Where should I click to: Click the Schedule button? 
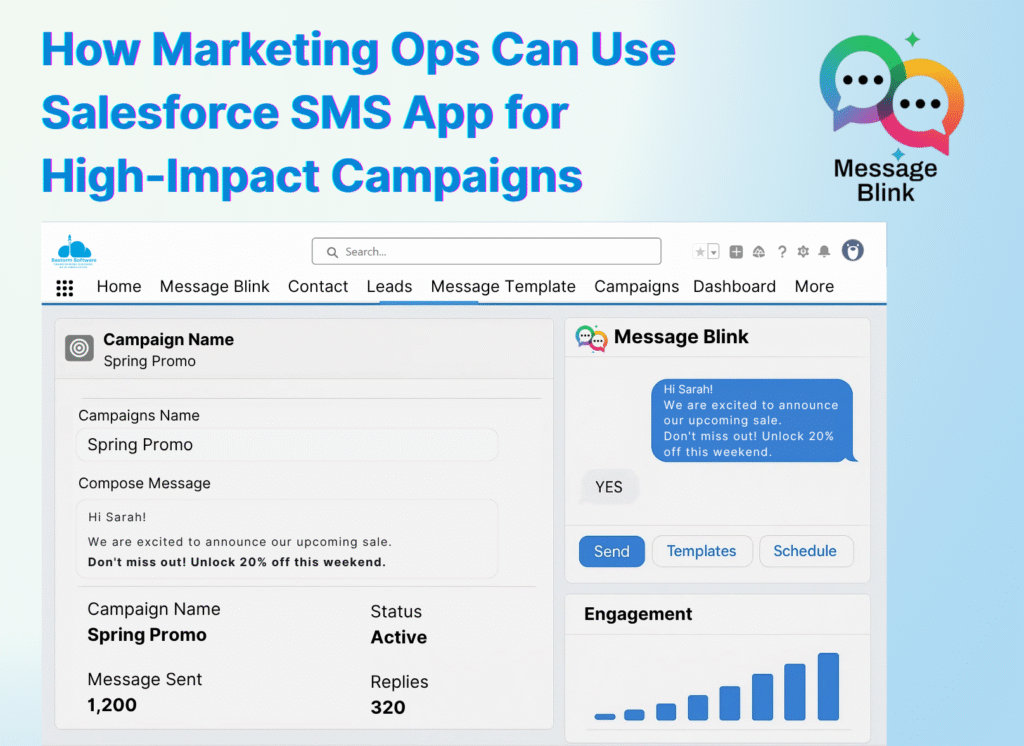coord(806,551)
